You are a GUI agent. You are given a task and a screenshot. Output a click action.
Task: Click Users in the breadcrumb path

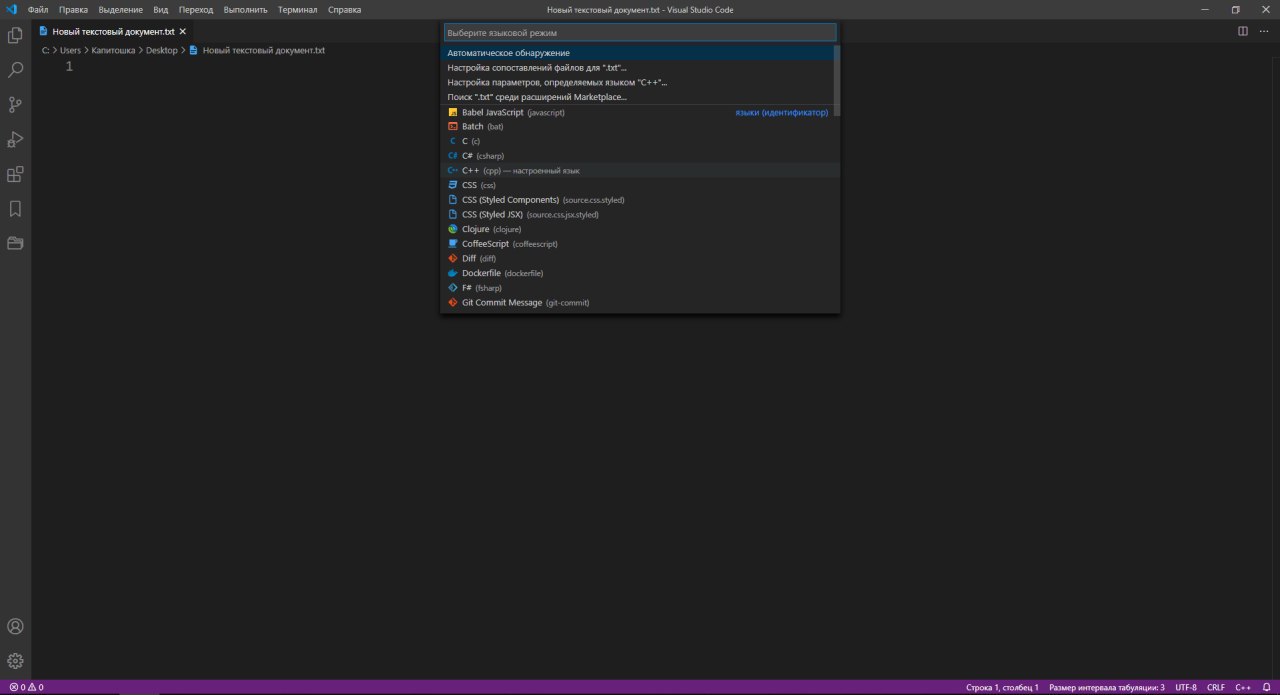70,50
